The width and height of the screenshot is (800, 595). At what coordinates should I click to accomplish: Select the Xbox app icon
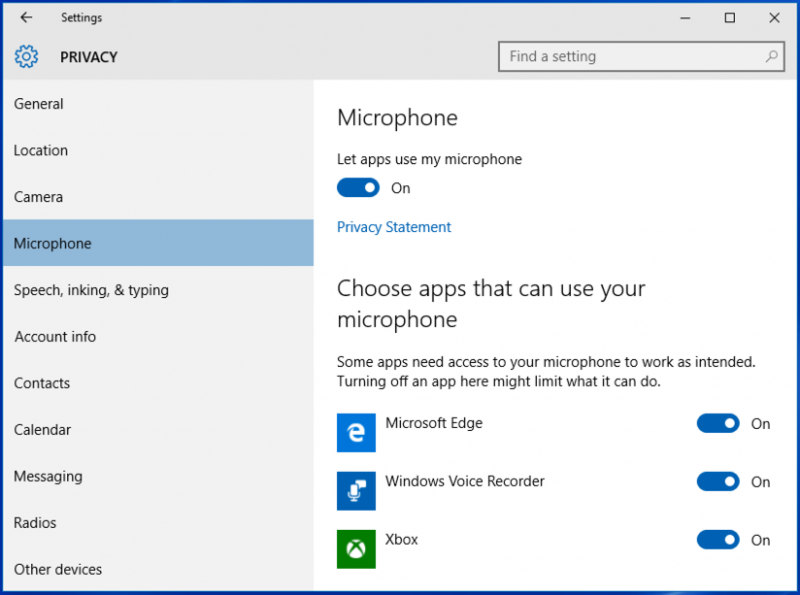(x=356, y=549)
